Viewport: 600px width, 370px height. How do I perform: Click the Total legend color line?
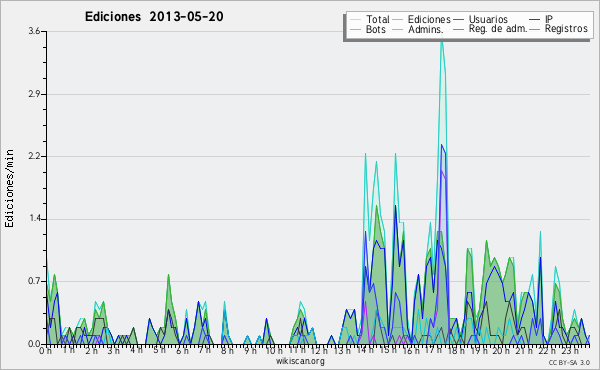355,20
